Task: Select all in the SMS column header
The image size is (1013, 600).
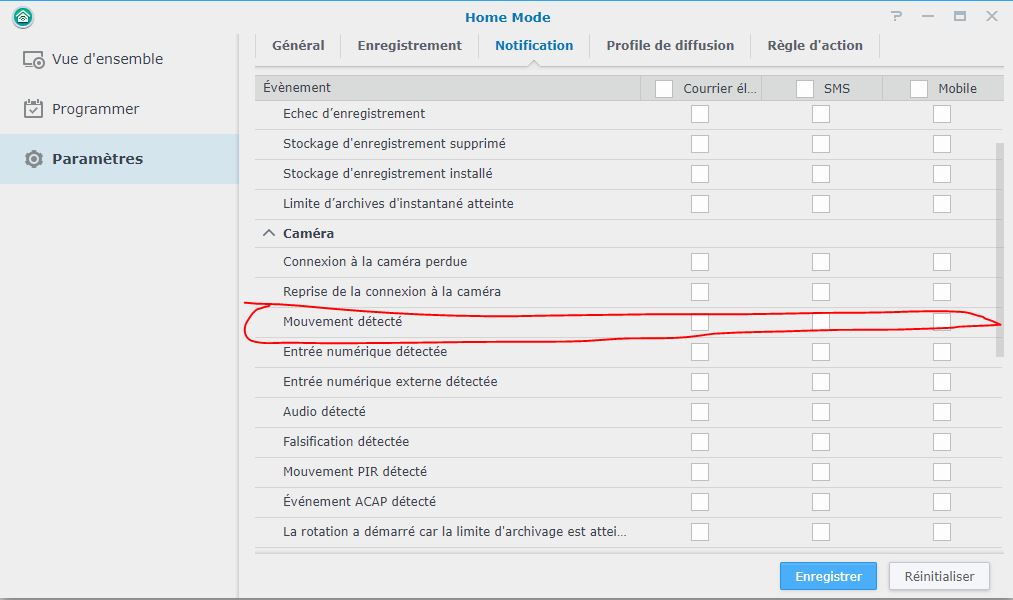Action: (805, 89)
